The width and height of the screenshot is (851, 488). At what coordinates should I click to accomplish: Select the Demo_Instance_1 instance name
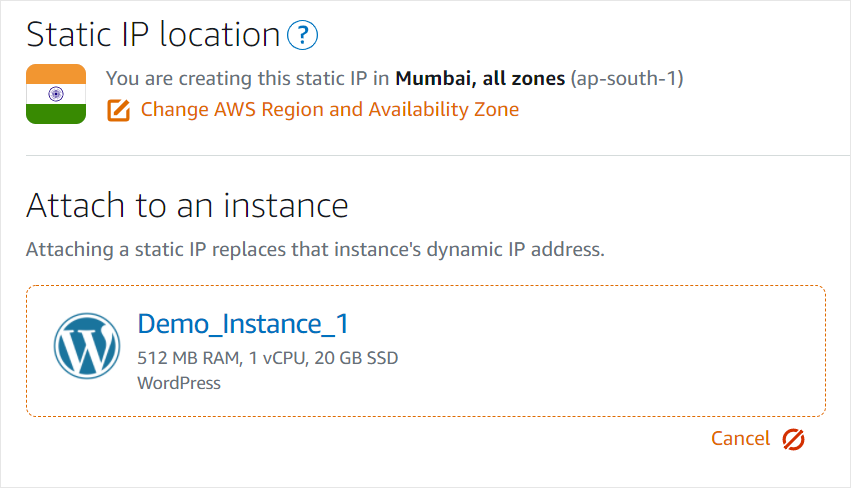coord(243,324)
